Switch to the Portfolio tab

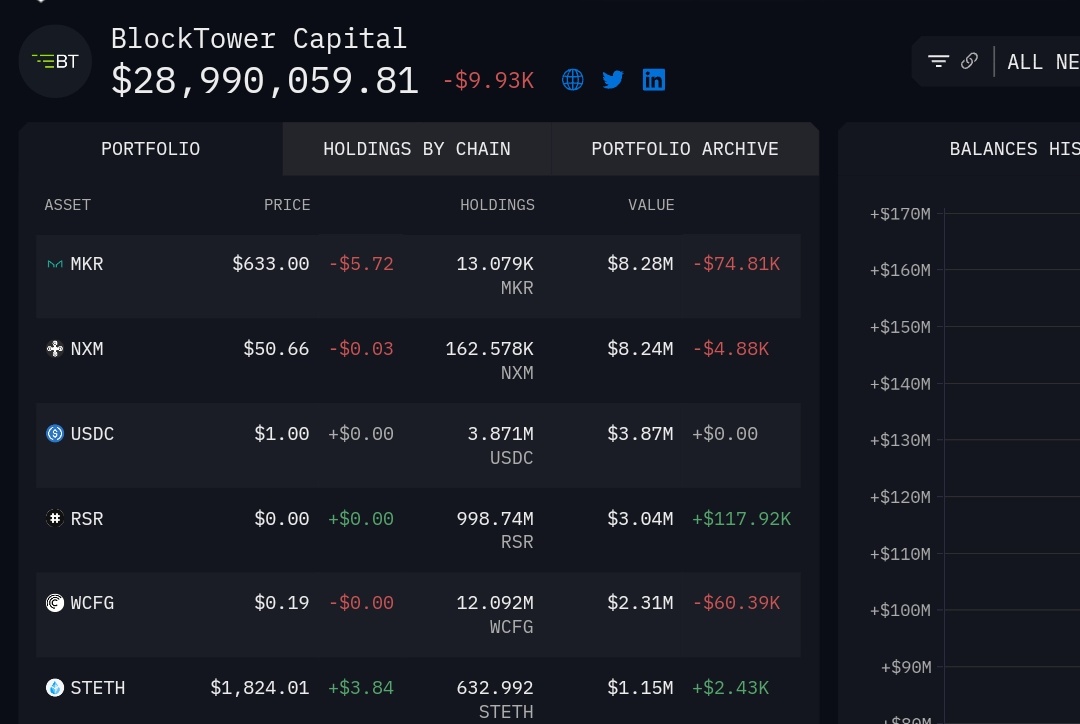click(151, 149)
